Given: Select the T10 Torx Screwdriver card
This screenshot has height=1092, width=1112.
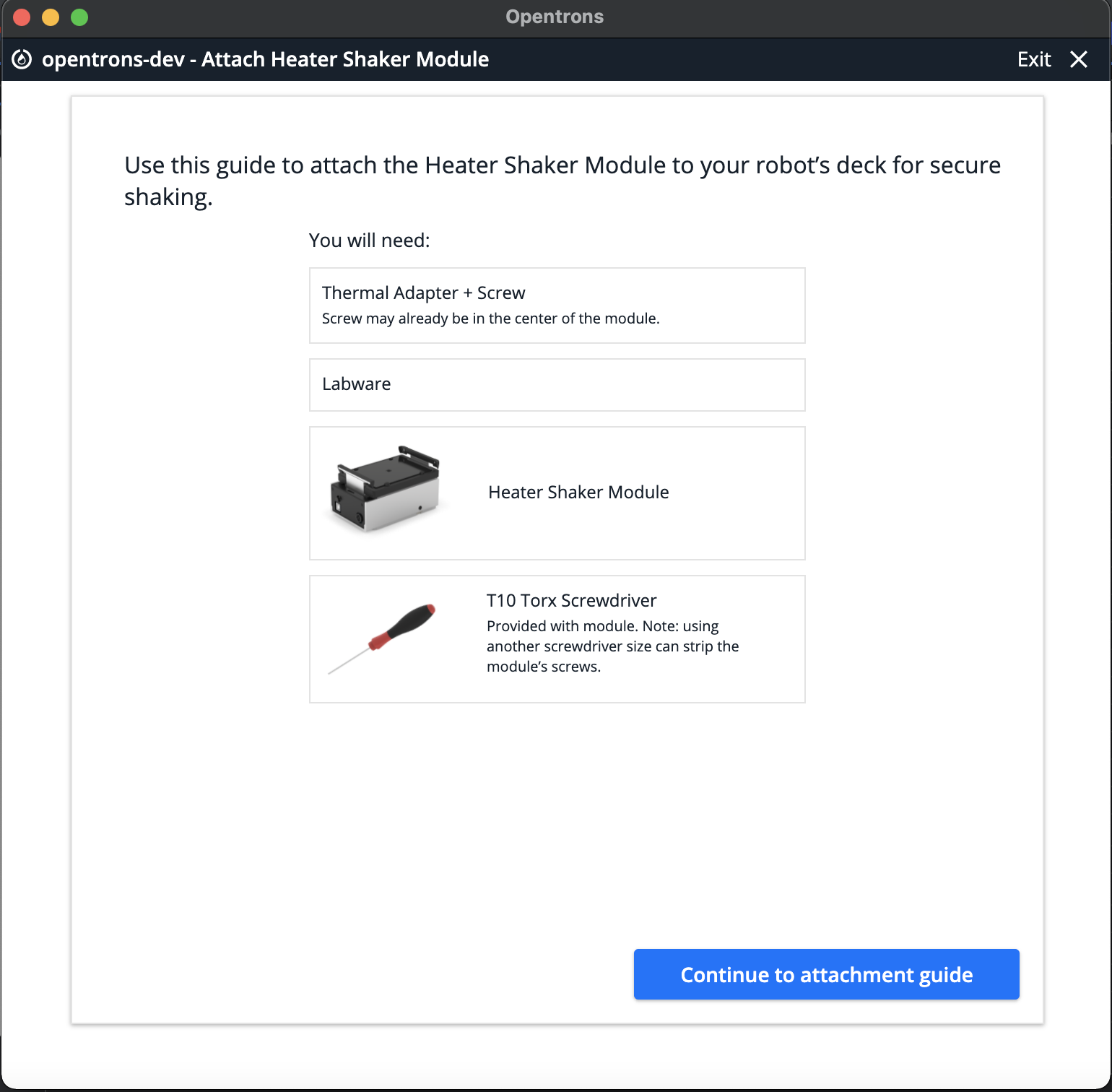Looking at the screenshot, I should (x=557, y=638).
